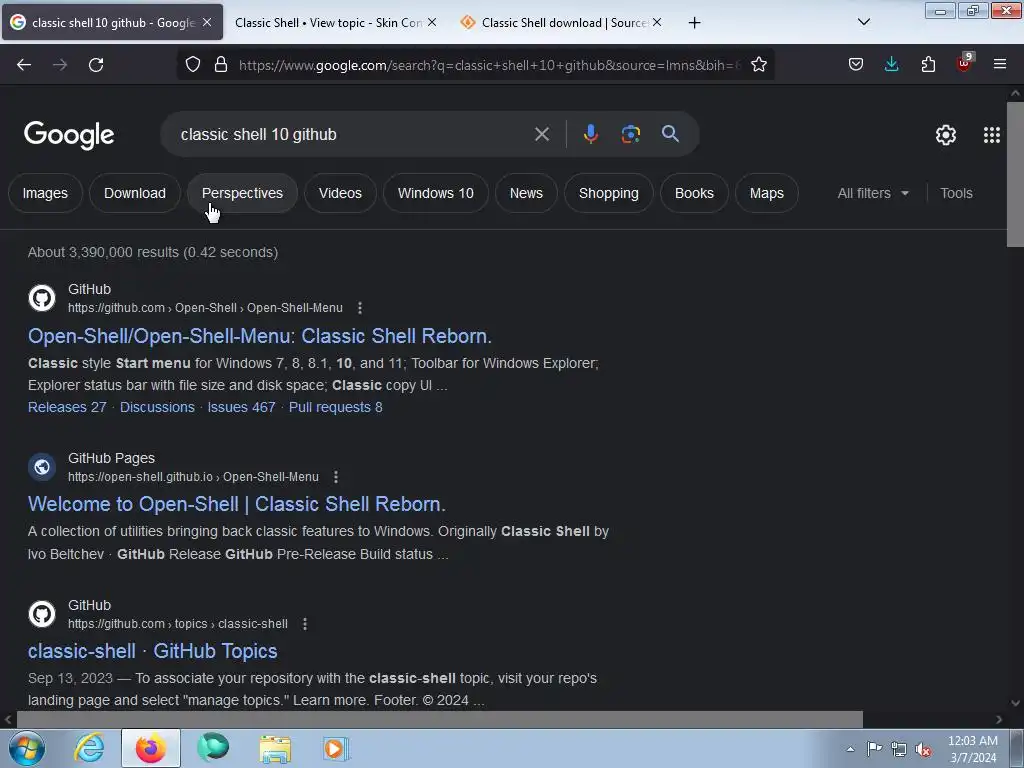Open Windows Explorer folder in taskbar
This screenshot has height=768, width=1024.
pos(275,748)
